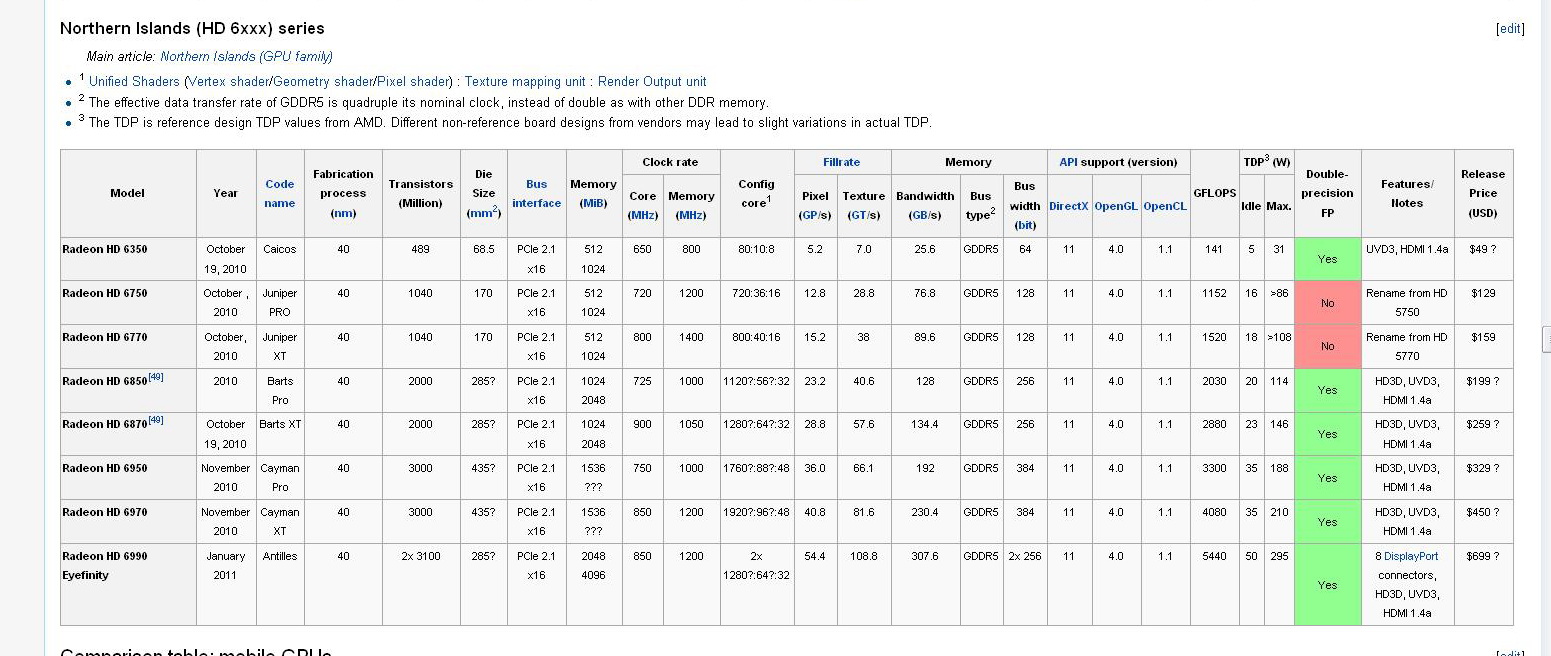Screen dimensions: 1551x656
Task: Open reference 49 next to Radeon HD 6870
Action: [156, 420]
